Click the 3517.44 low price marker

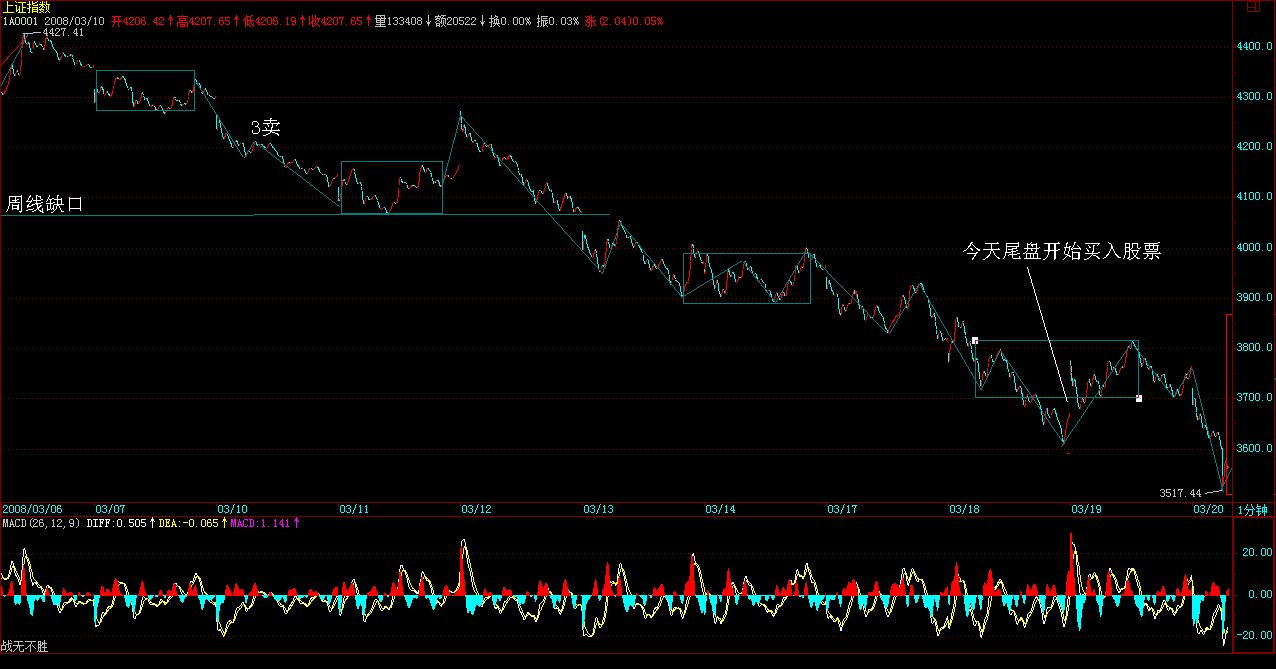(x=1179, y=493)
